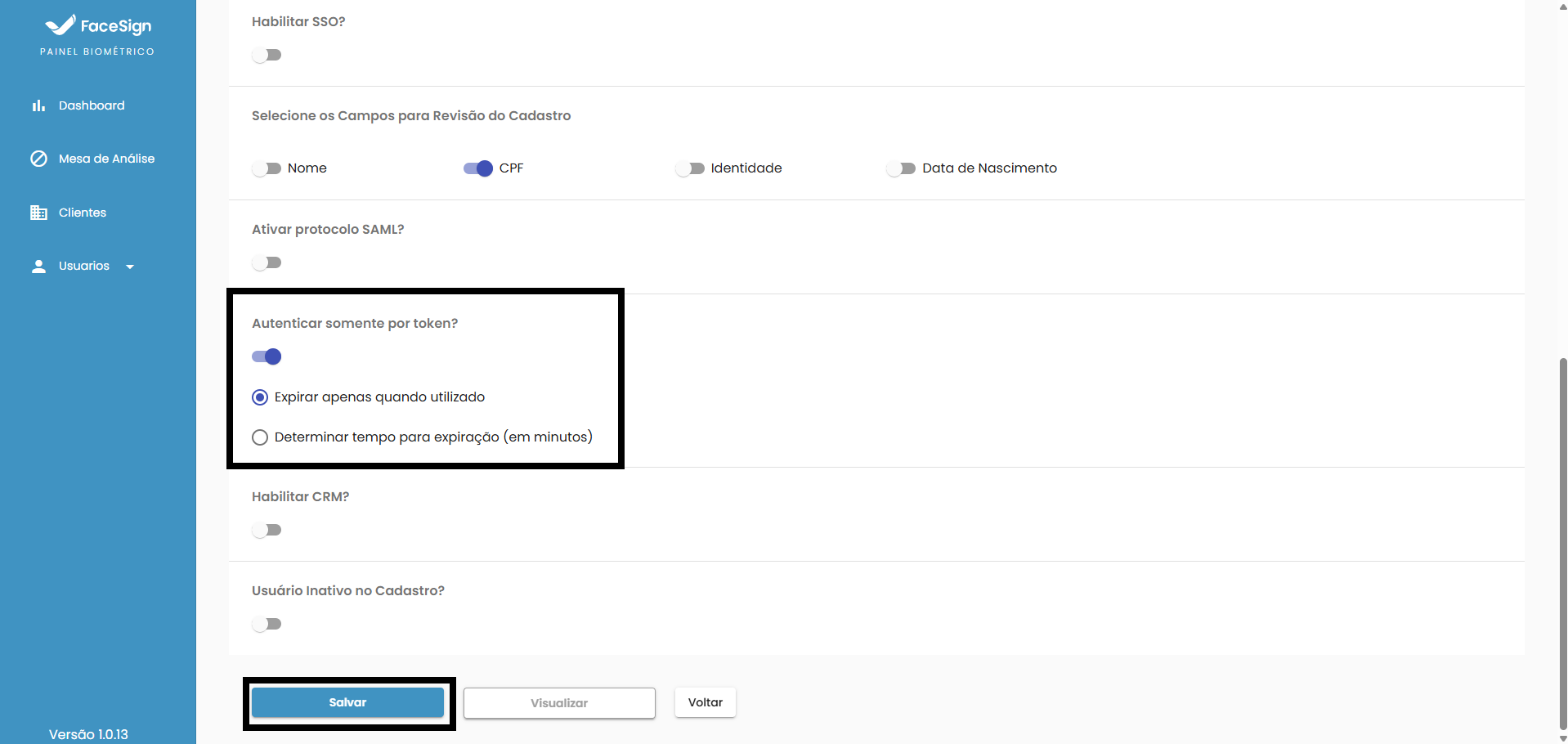This screenshot has width=1568, height=744.
Task: Select Expirar apenas quando utilizado option
Action: 260,397
